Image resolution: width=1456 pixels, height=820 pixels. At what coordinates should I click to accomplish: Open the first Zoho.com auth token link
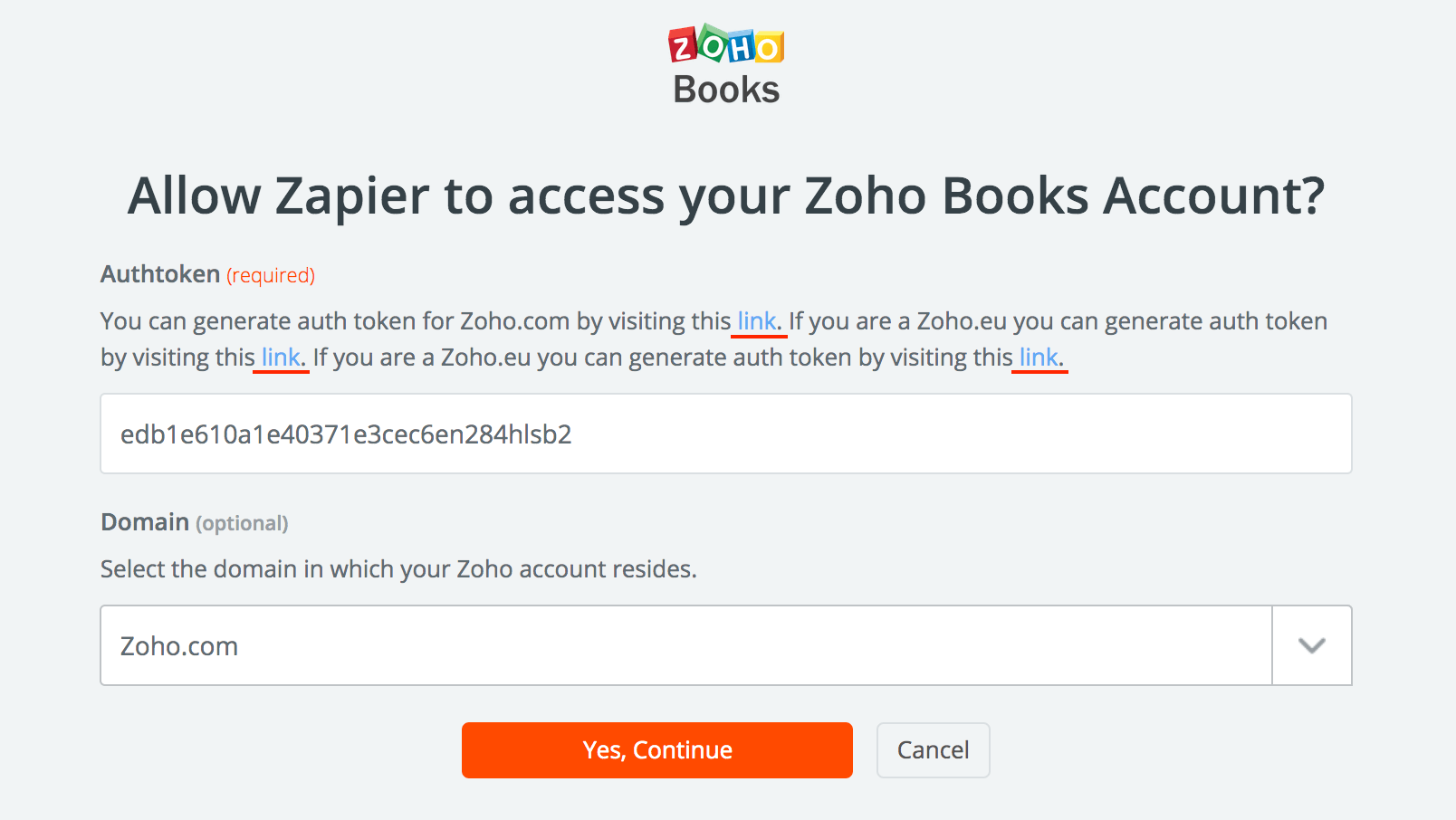click(x=757, y=321)
